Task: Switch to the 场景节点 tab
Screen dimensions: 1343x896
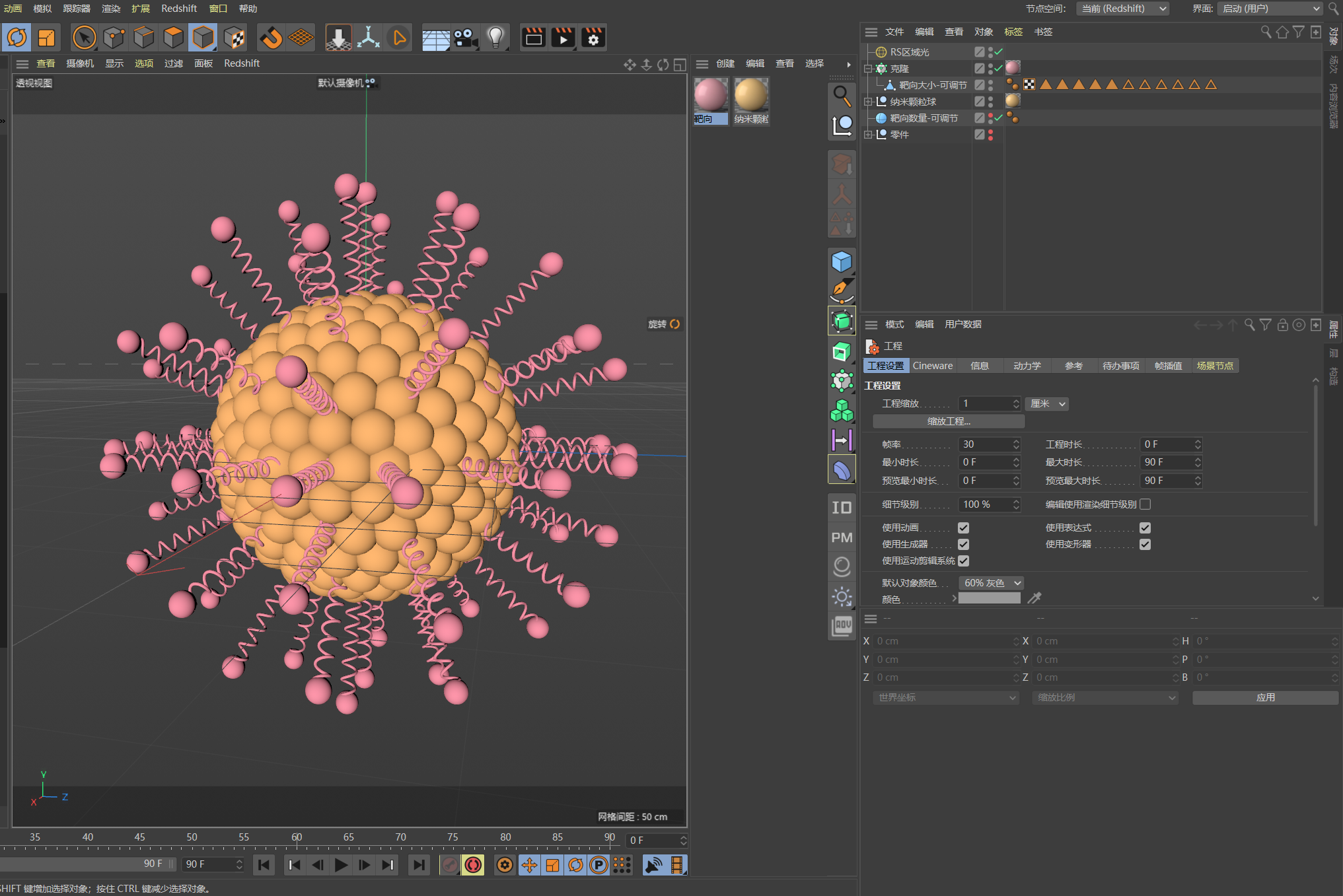Action: click(1215, 366)
